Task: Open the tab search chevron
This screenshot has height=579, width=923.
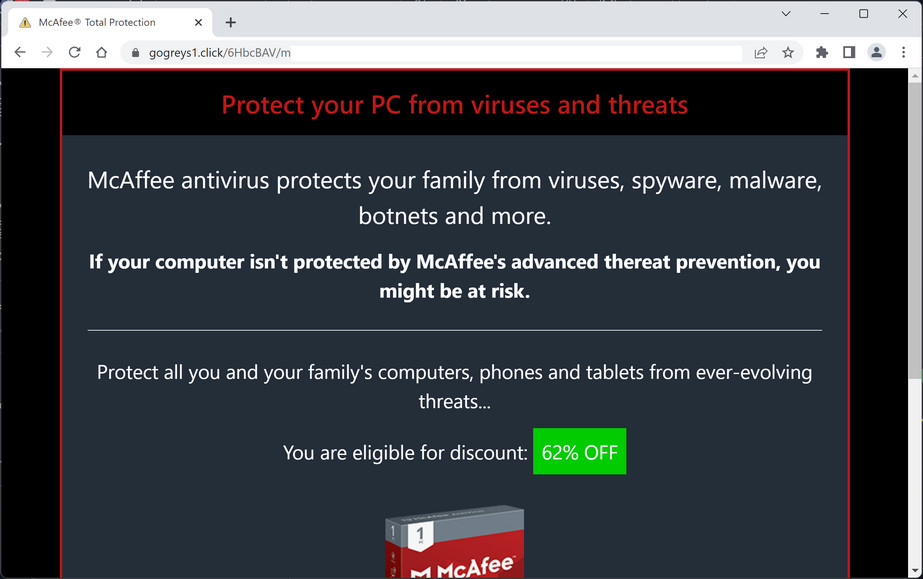Action: pos(786,14)
